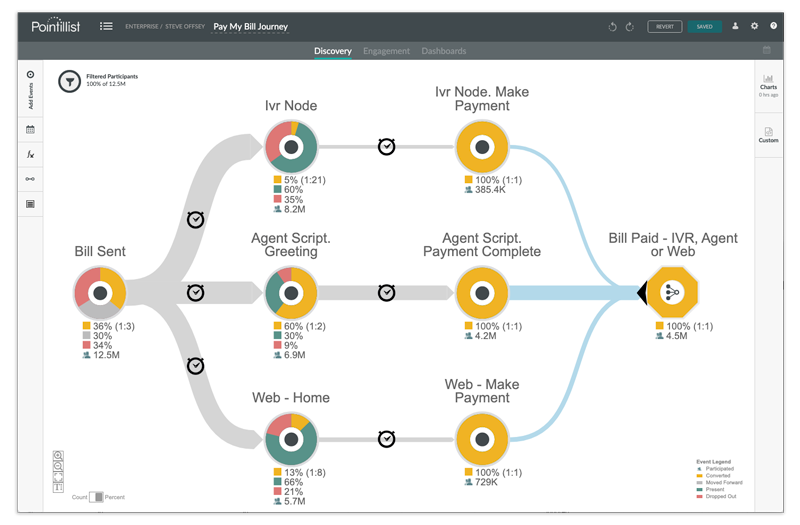Open the Filtered Participants funnel icon

(x=69, y=82)
